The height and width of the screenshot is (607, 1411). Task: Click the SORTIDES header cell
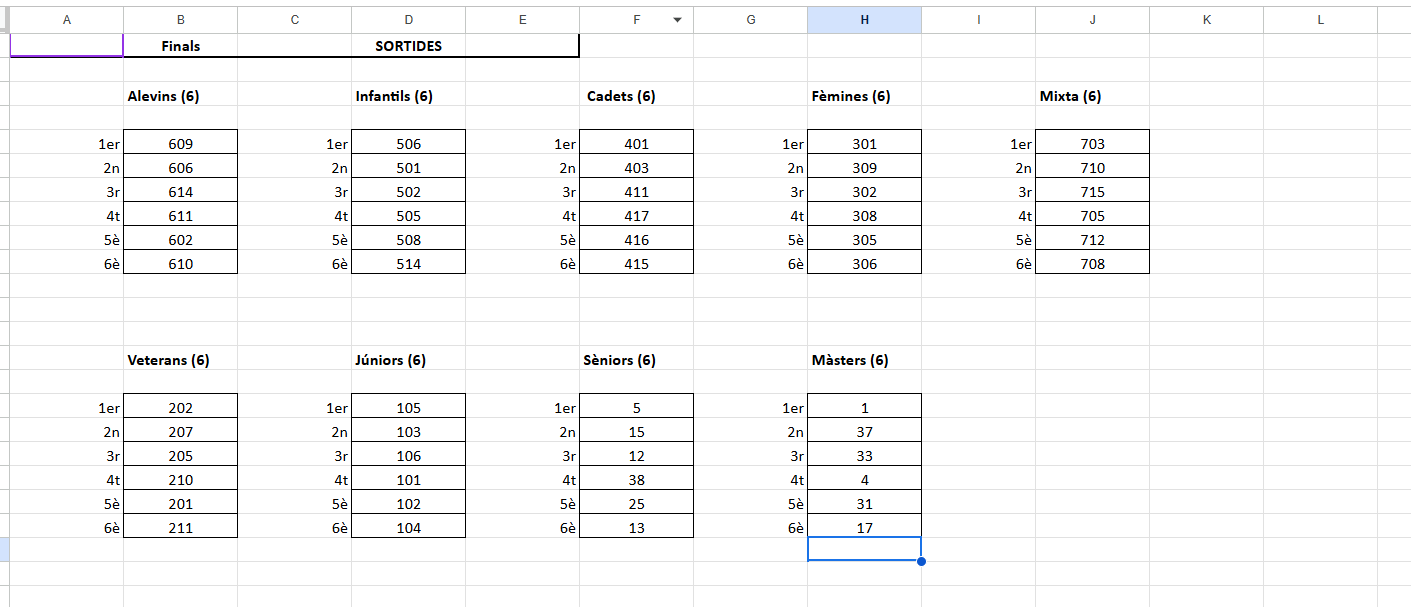pos(408,46)
